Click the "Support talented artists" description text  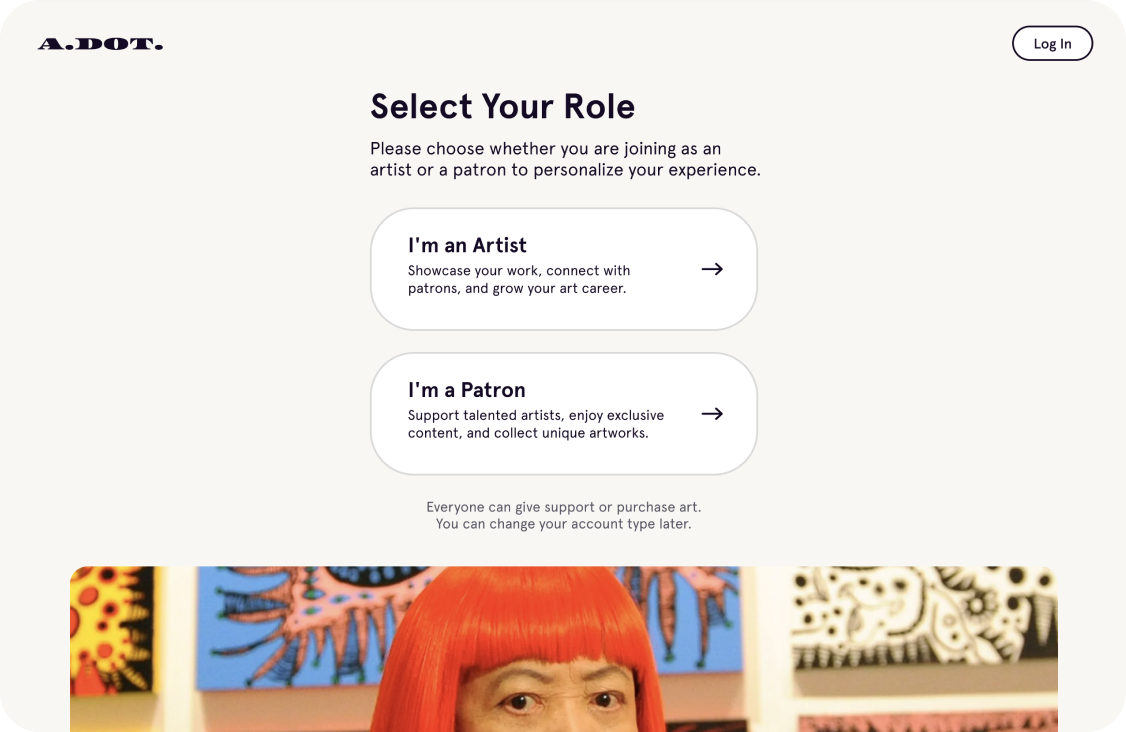[535, 424]
